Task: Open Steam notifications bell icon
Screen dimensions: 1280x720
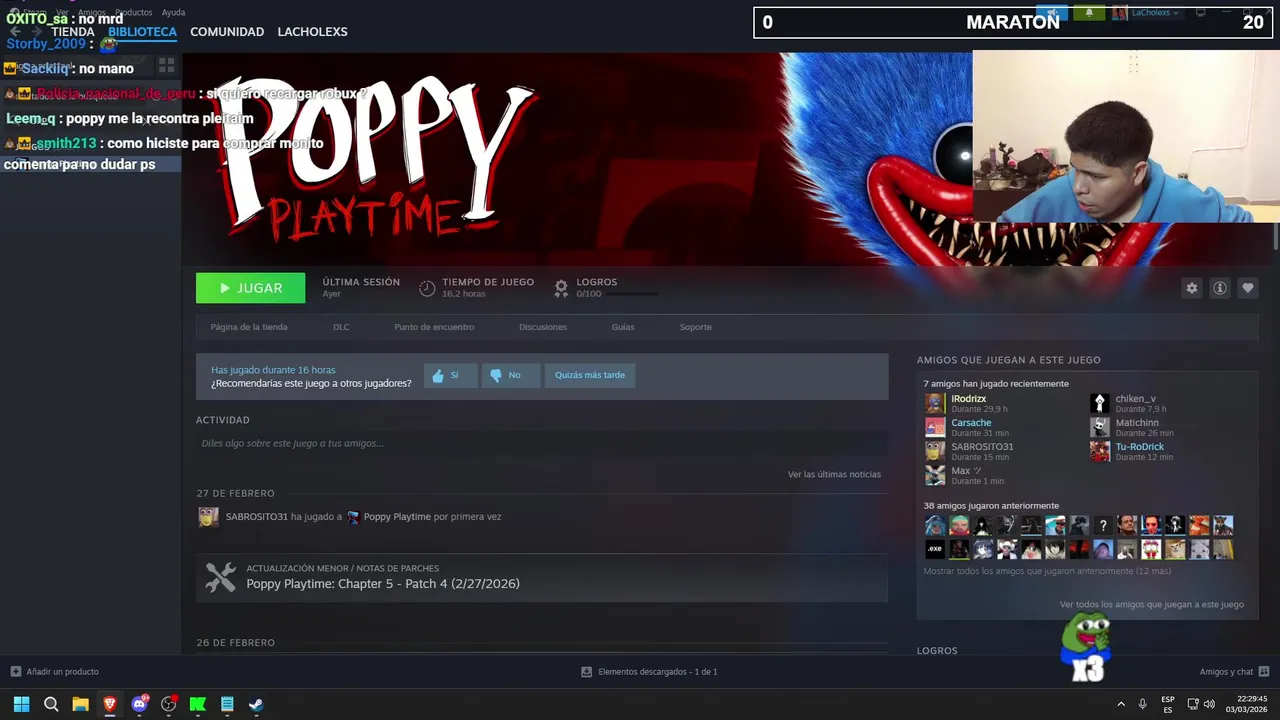Action: 1089,13
